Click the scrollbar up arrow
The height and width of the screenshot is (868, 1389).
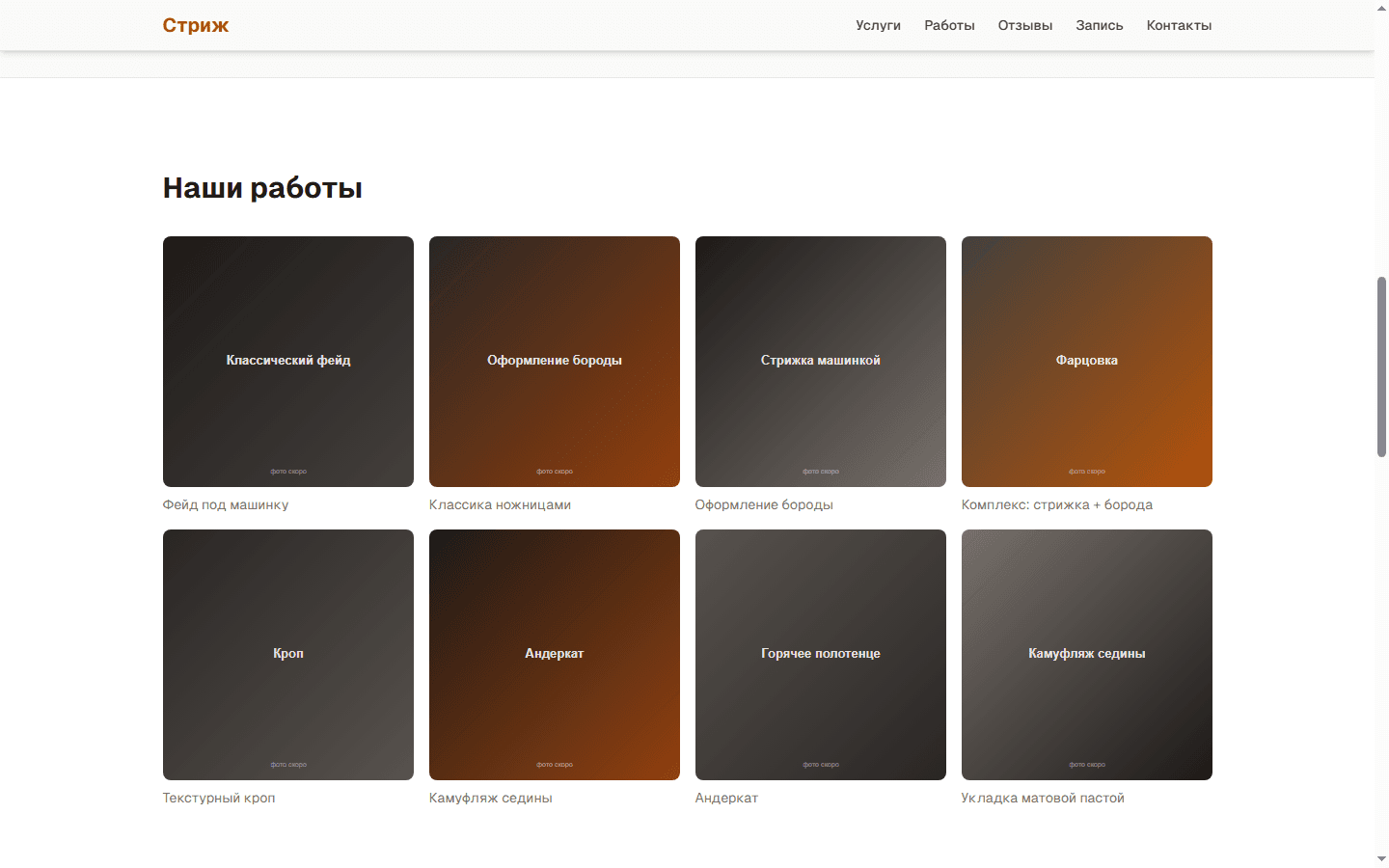(x=1381, y=7)
